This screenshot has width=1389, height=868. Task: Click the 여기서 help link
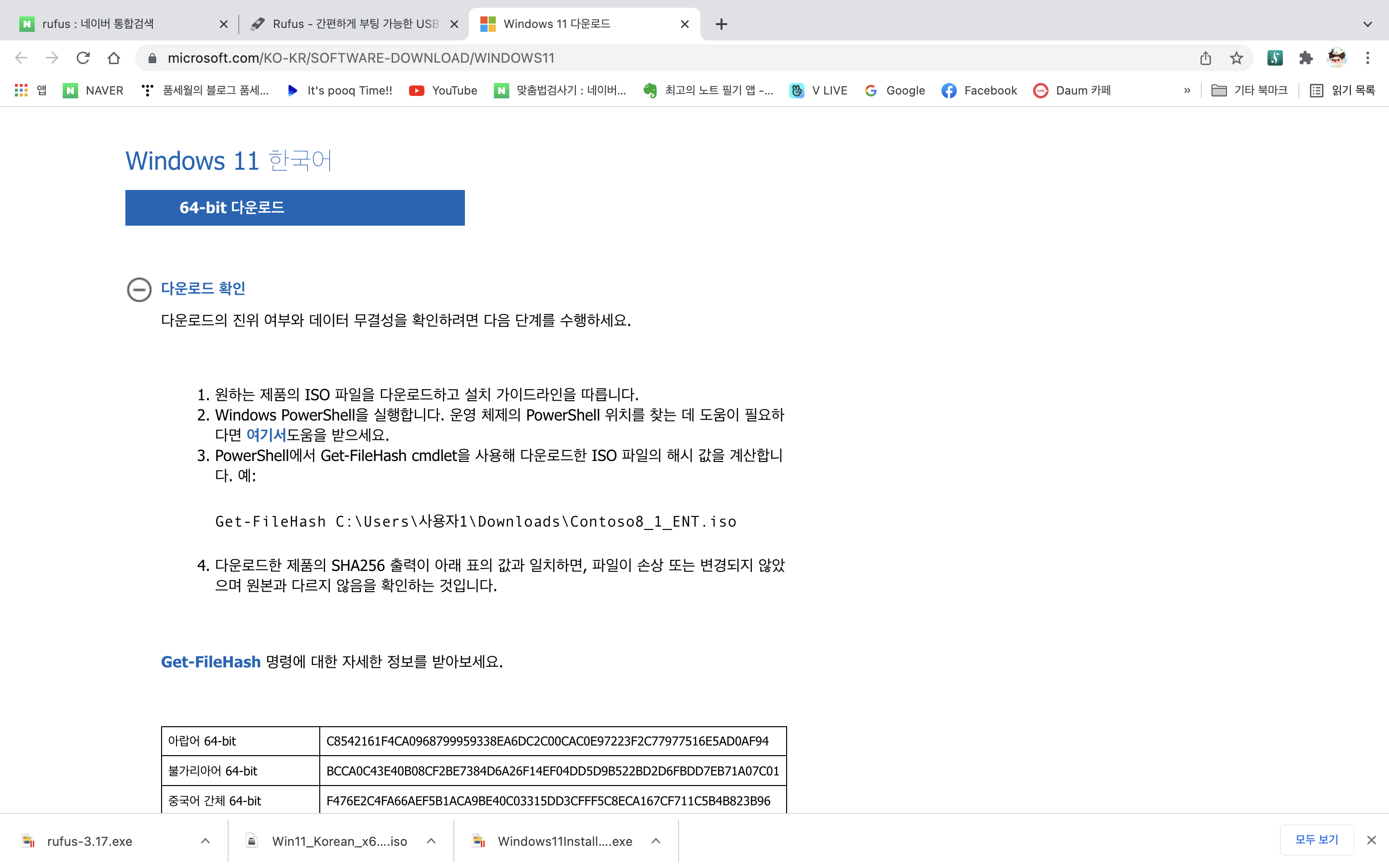(266, 435)
